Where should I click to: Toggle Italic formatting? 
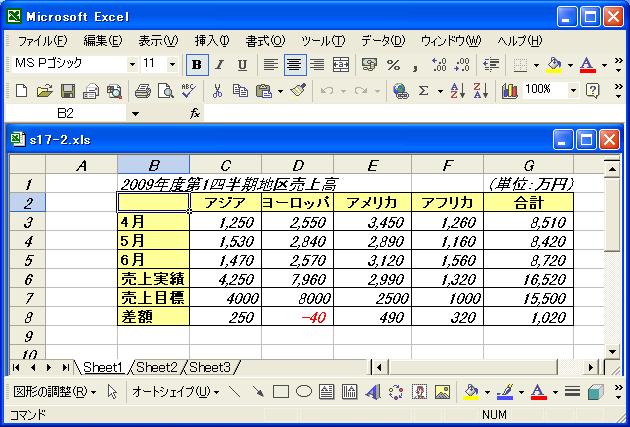coord(219,65)
